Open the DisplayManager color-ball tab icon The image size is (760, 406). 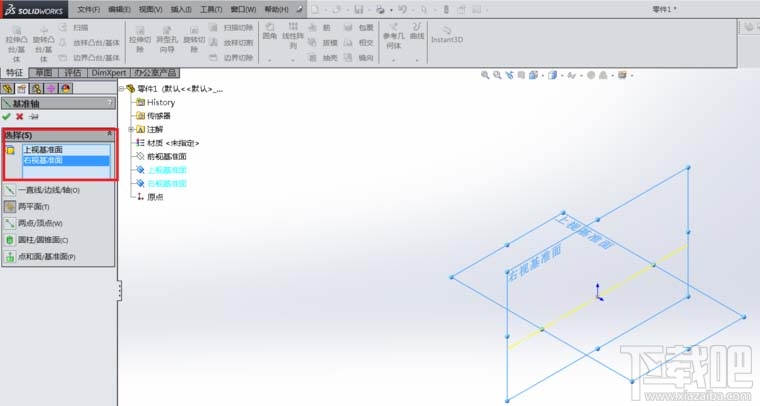(x=66, y=89)
